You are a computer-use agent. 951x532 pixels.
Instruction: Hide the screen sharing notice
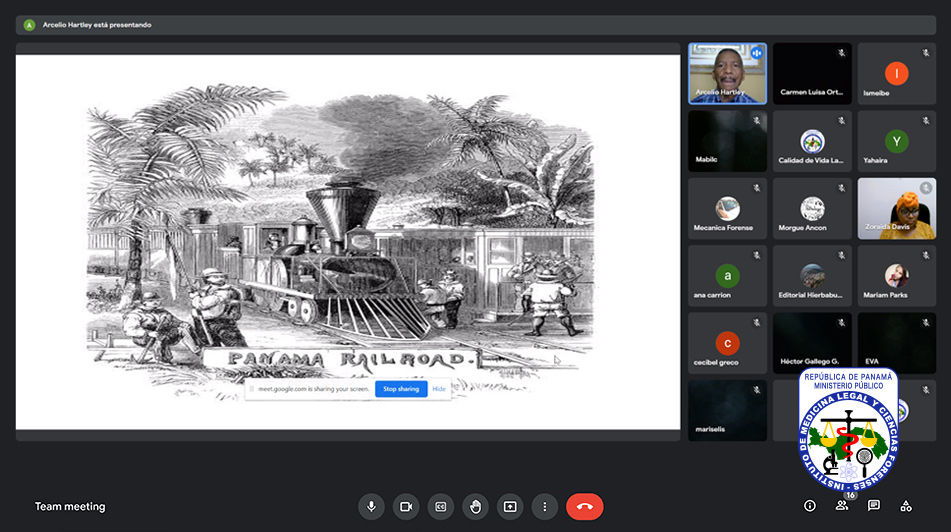tap(439, 389)
